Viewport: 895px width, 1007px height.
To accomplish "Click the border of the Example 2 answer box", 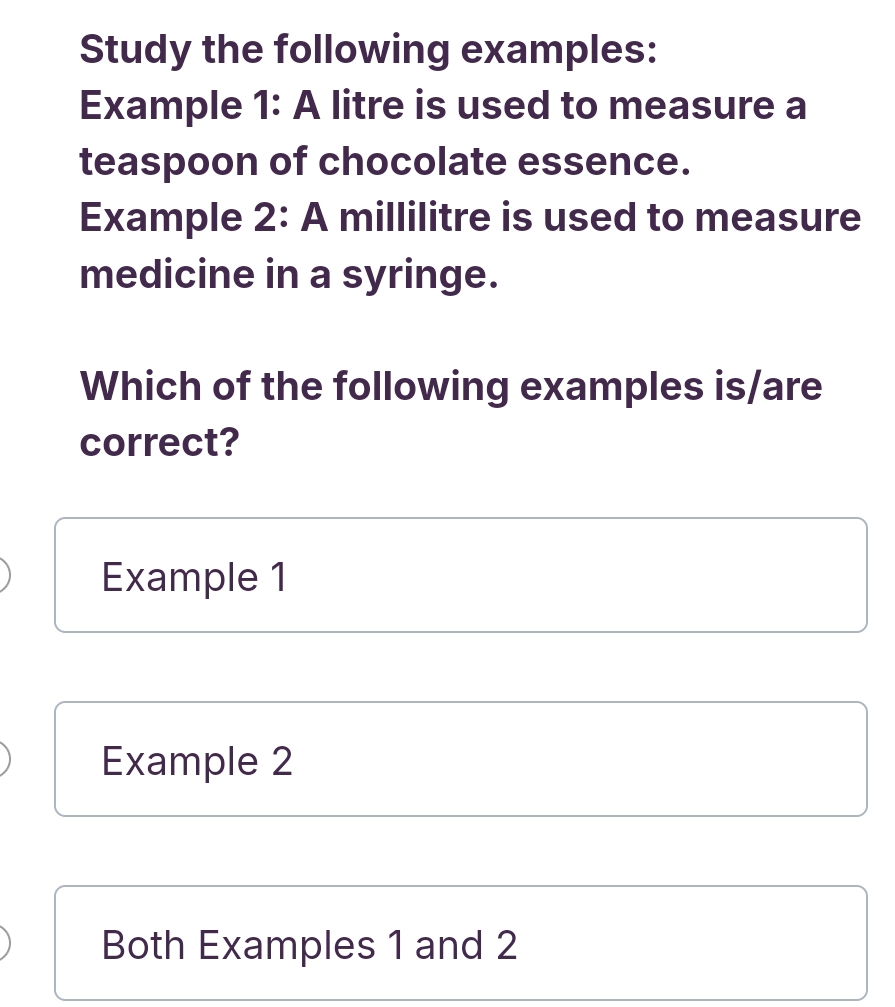I will point(460,703).
